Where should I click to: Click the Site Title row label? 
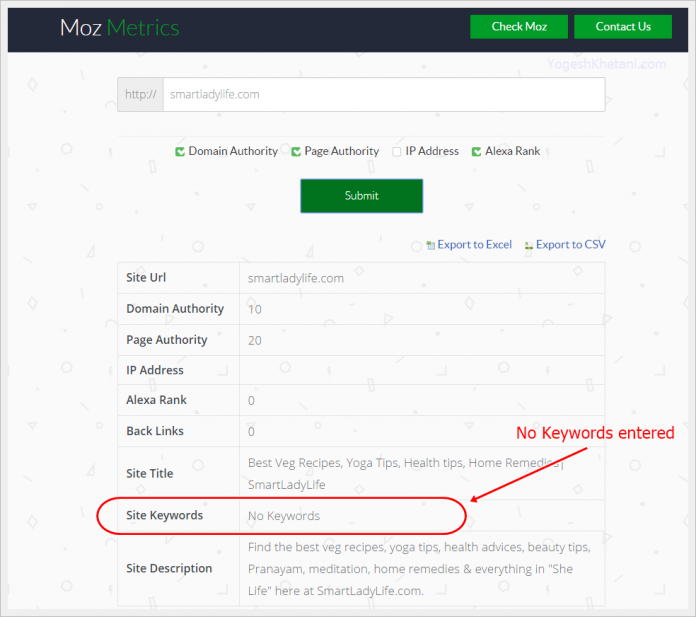pyautogui.click(x=150, y=474)
